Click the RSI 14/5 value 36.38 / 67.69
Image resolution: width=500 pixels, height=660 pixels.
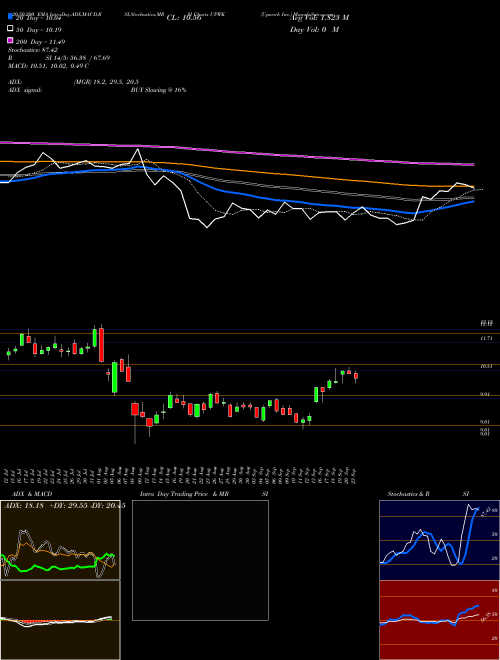(x=78, y=58)
